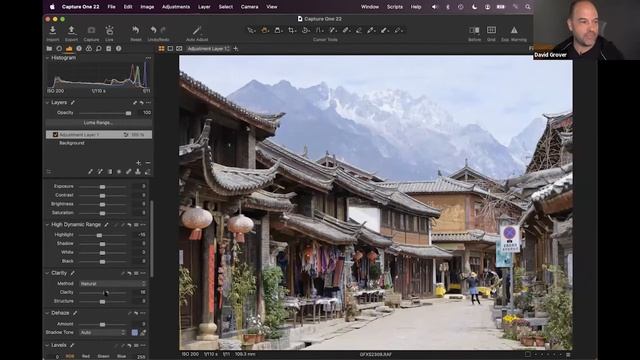Image resolution: width=640 pixels, height=360 pixels.
Task: Delete layer with minus button
Action: pyautogui.click(x=148, y=162)
